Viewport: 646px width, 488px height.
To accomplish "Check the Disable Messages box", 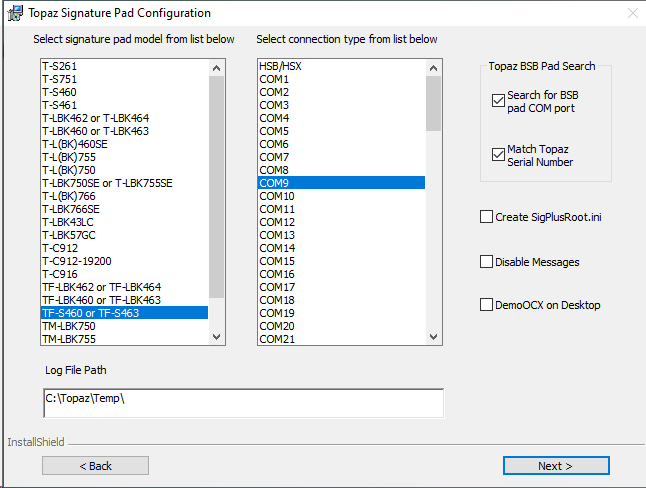I will point(486,262).
